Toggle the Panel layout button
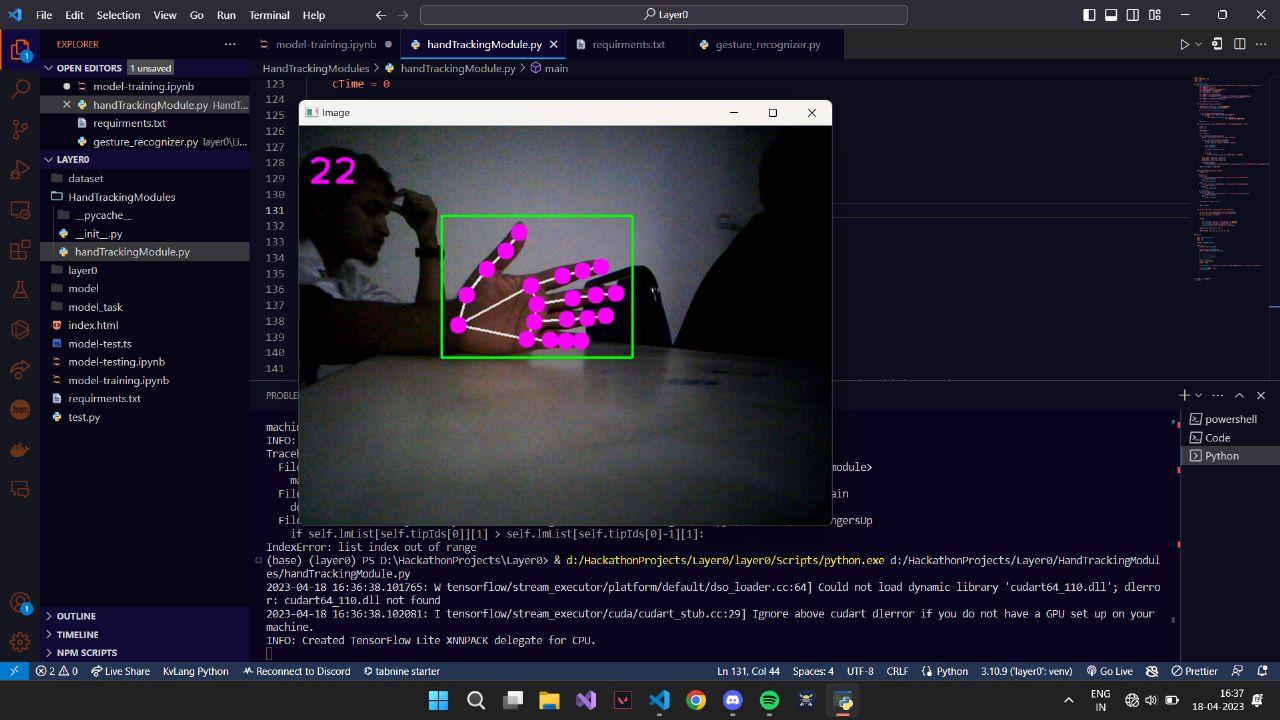This screenshot has height=720, width=1280. pyautogui.click(x=1111, y=15)
